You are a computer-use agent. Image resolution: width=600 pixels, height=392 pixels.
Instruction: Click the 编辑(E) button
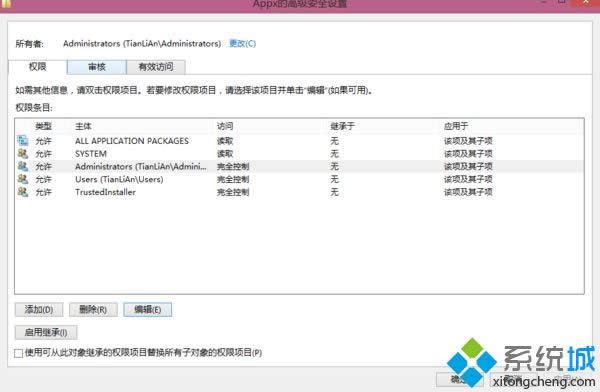pyautogui.click(x=147, y=309)
